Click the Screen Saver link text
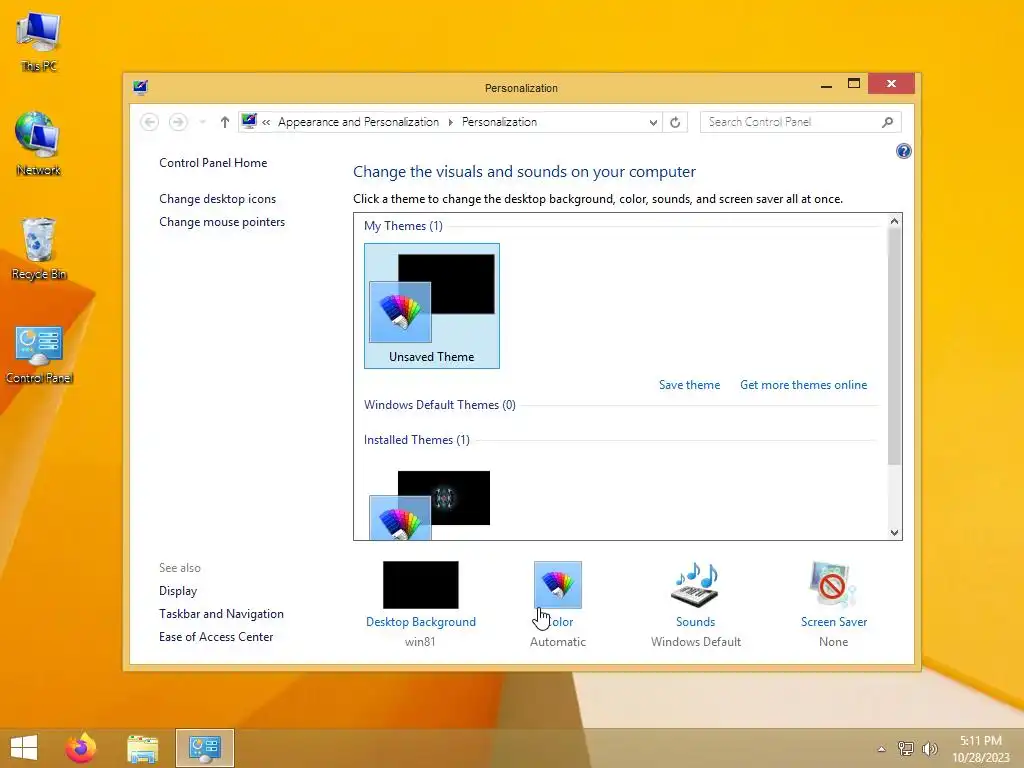 point(834,622)
